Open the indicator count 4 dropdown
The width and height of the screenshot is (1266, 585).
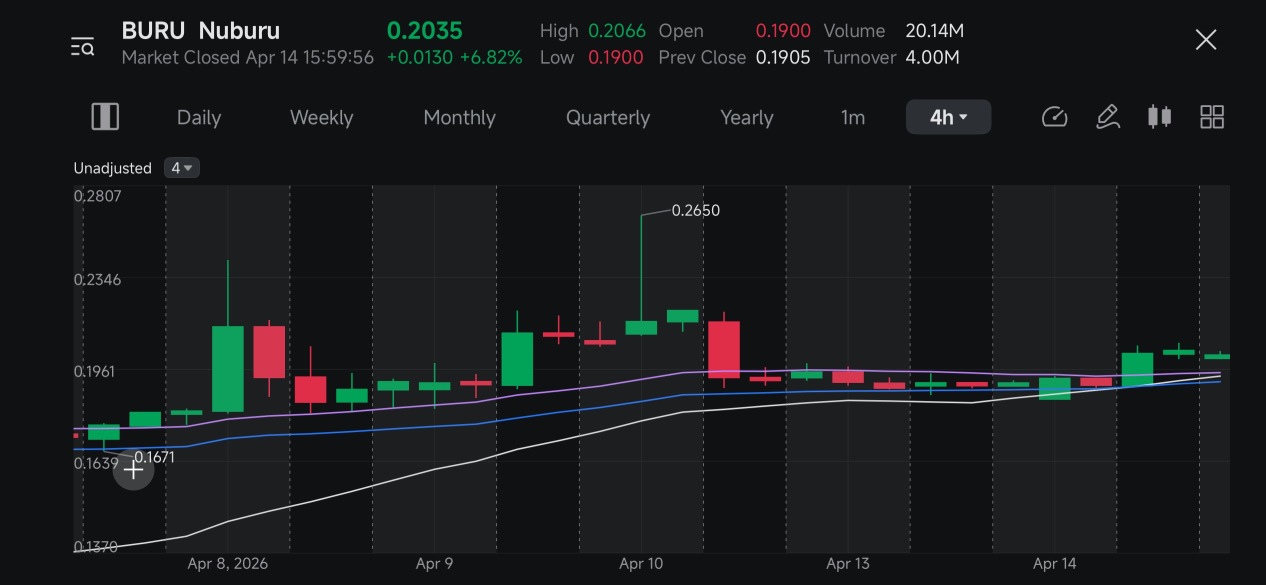pyautogui.click(x=182, y=168)
